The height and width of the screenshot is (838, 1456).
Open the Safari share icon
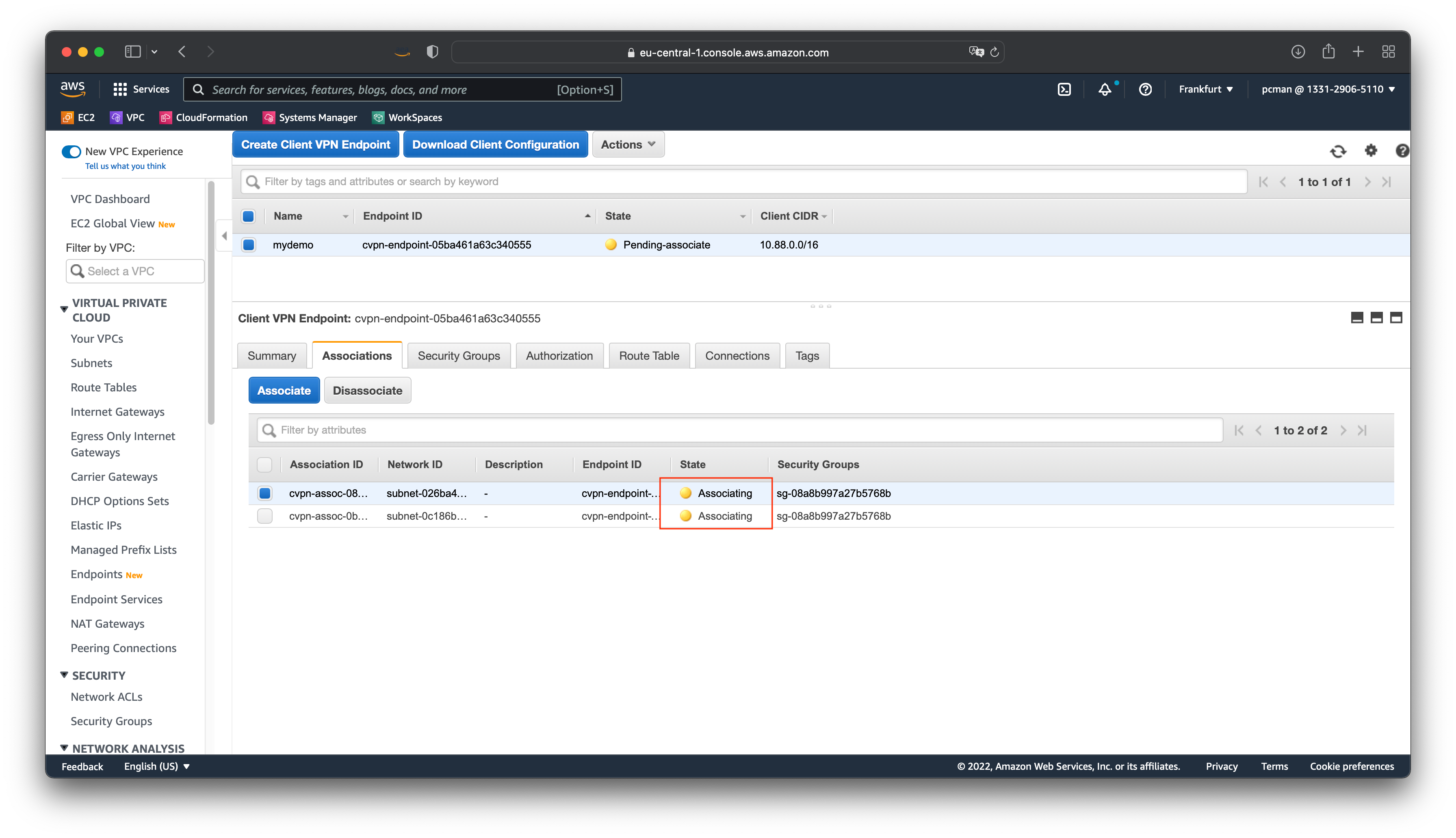click(1328, 51)
